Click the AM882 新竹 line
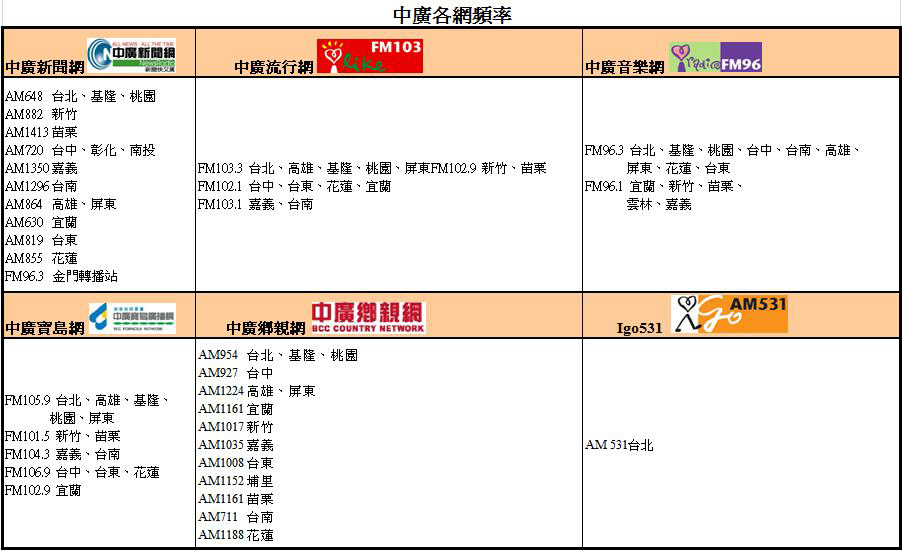Image resolution: width=902 pixels, height=551 pixels. click(41, 114)
